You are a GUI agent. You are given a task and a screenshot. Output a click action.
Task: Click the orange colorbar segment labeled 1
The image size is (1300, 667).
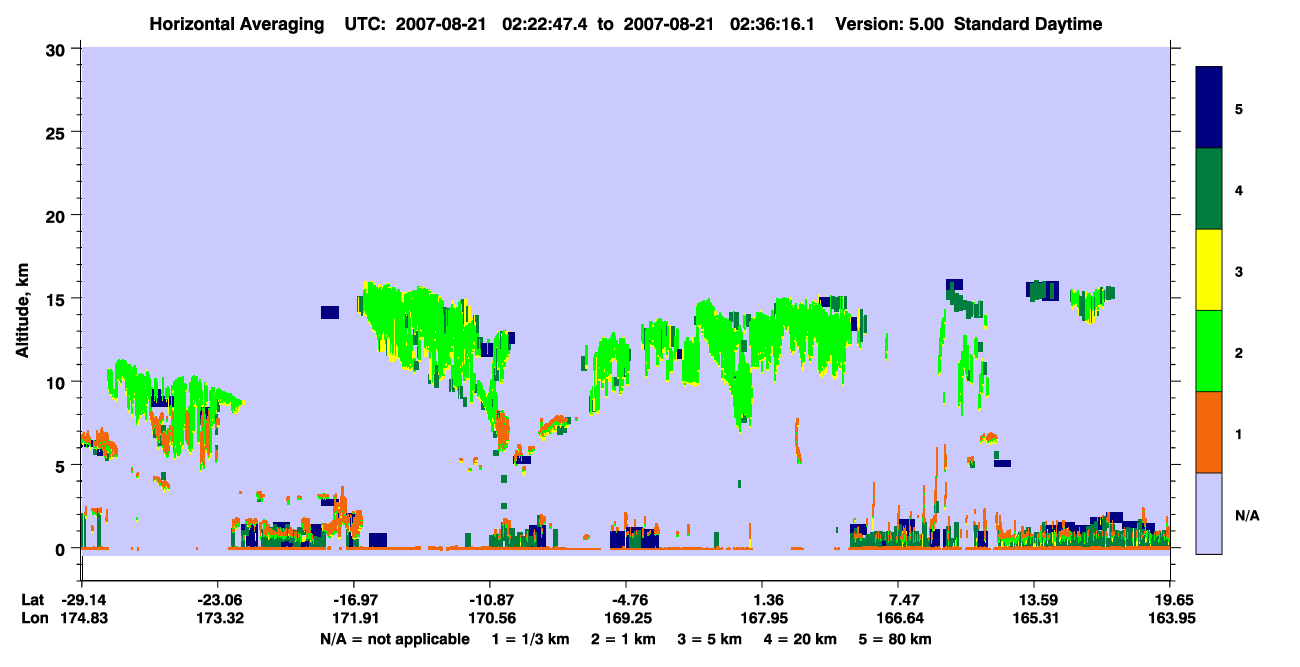coord(1209,432)
